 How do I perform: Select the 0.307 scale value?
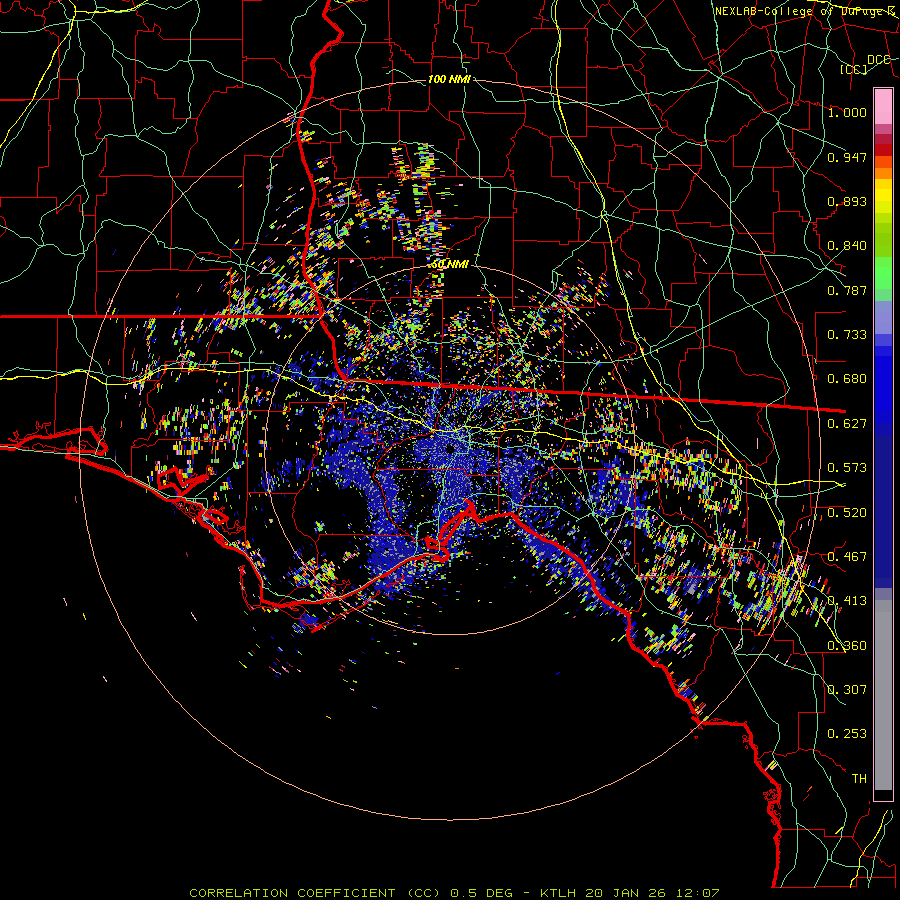pos(847,690)
